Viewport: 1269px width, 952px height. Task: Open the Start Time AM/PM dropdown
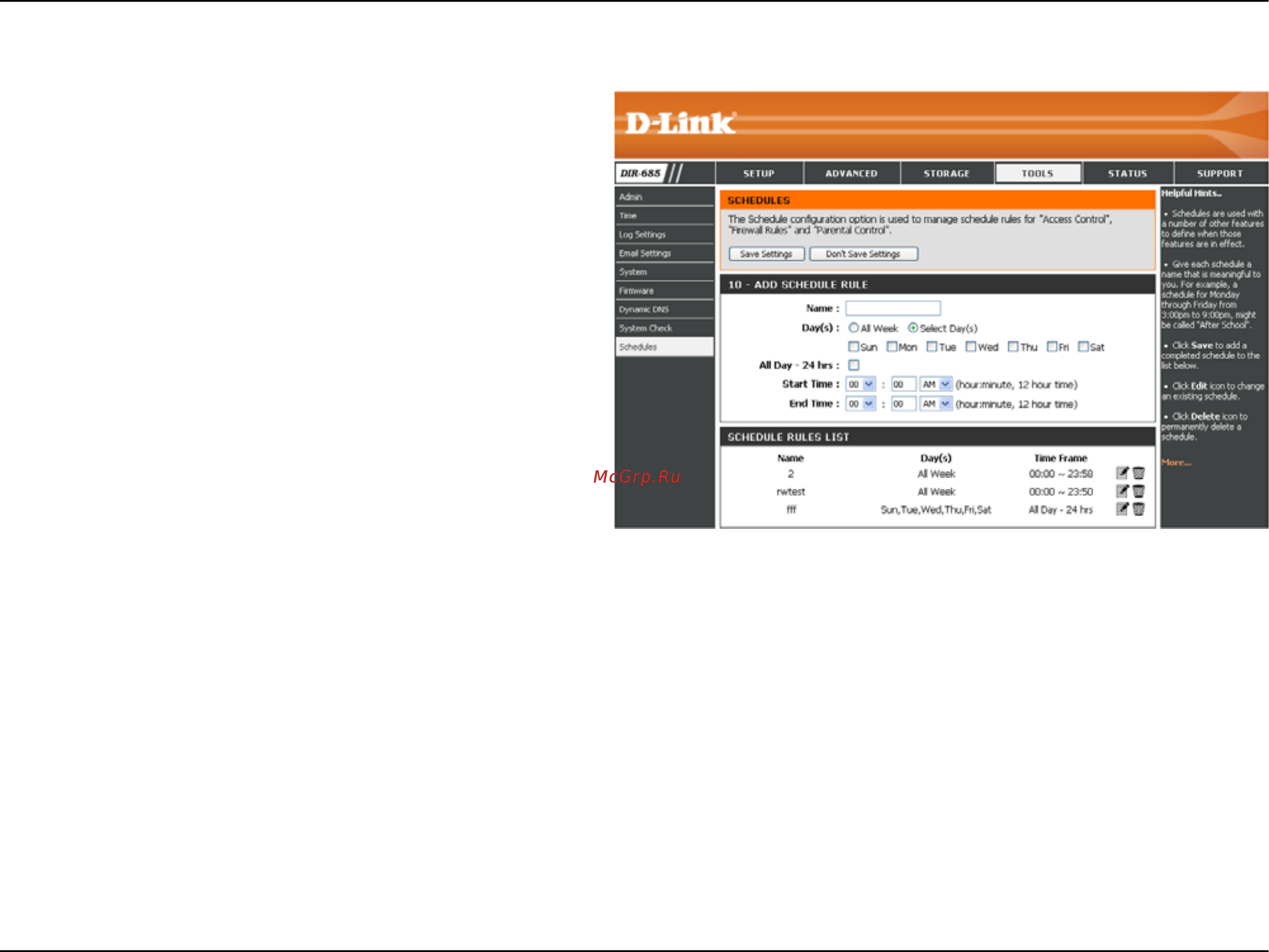(x=936, y=384)
